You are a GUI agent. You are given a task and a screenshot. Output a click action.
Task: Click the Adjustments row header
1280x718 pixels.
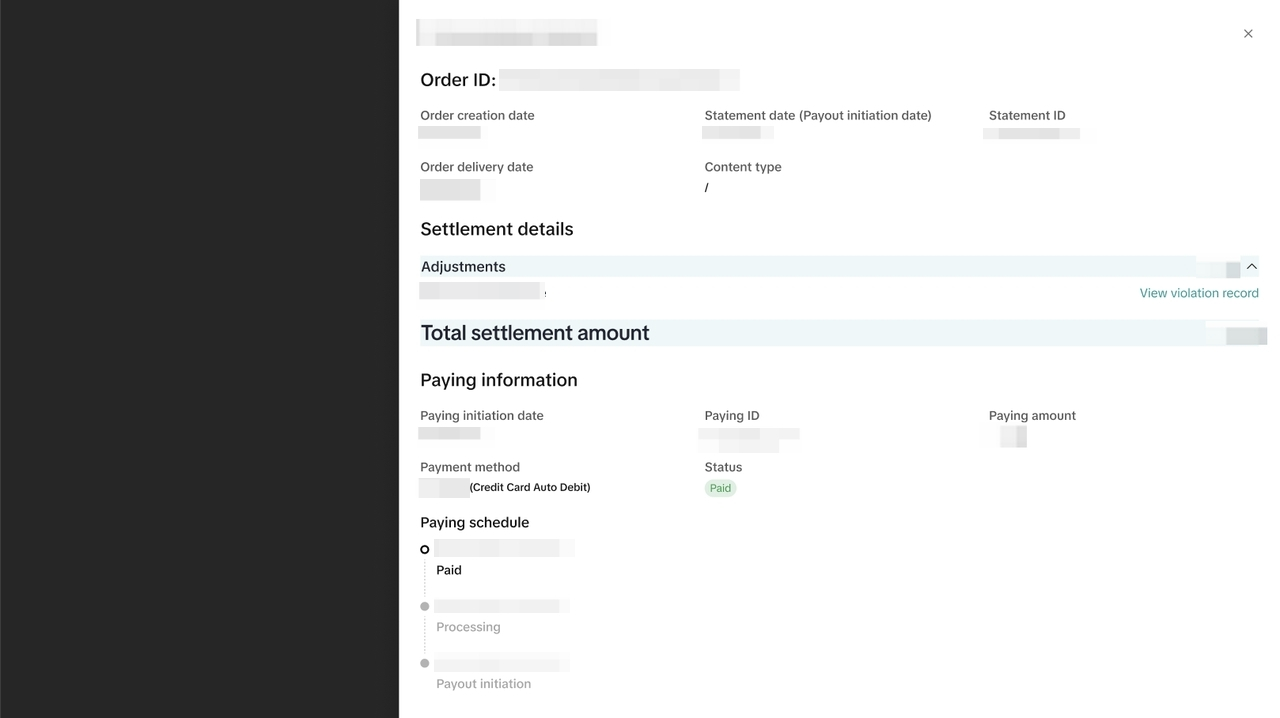tap(463, 267)
